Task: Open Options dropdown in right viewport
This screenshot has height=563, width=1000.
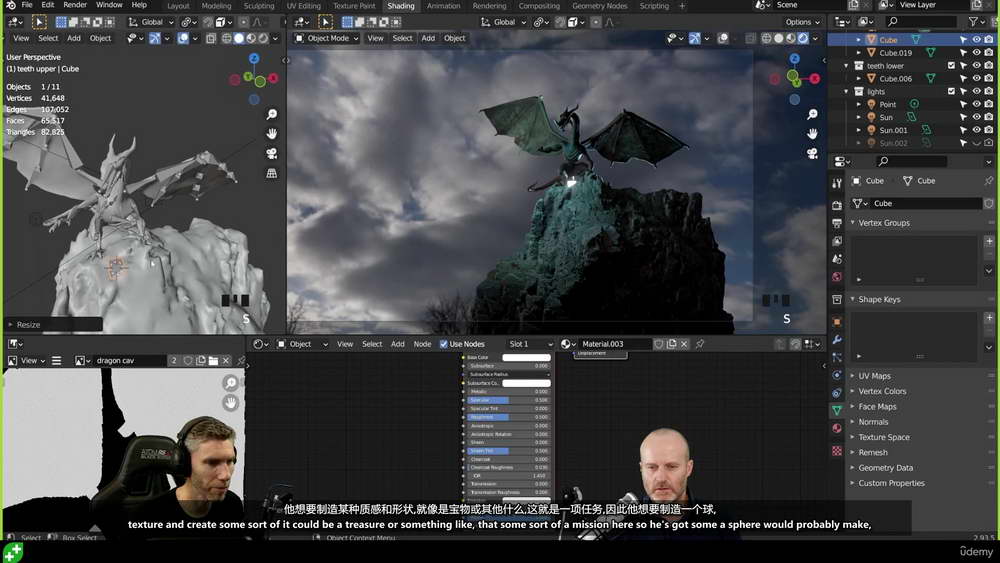Action: coord(802,22)
